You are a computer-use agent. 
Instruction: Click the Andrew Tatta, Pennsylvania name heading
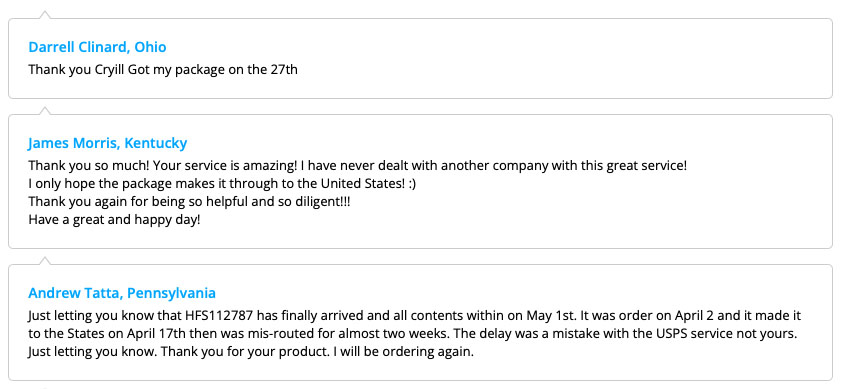point(122,293)
